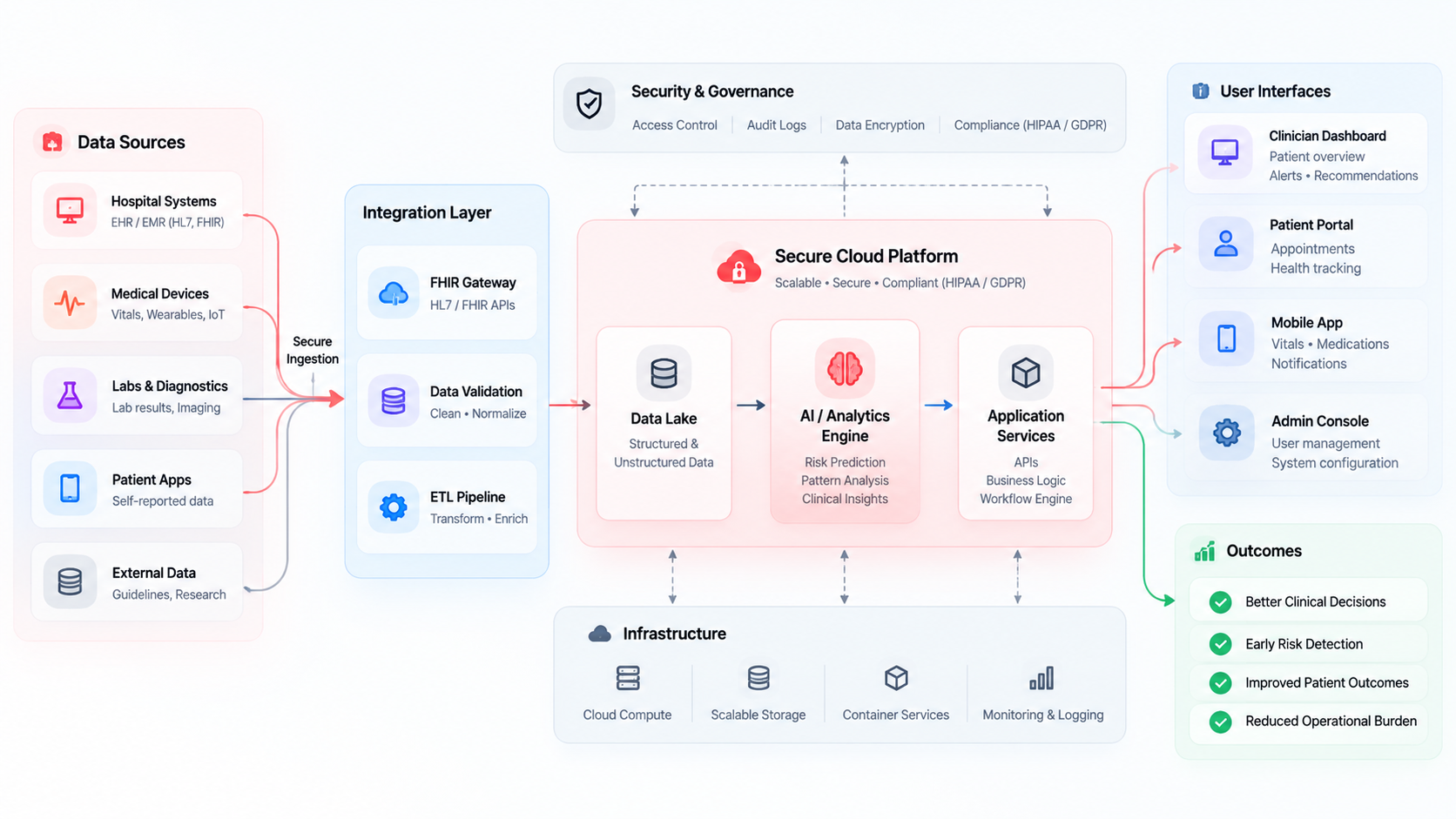This screenshot has height=819, width=1456.
Task: Click the "Secure Ingestion" label
Action: click(313, 350)
